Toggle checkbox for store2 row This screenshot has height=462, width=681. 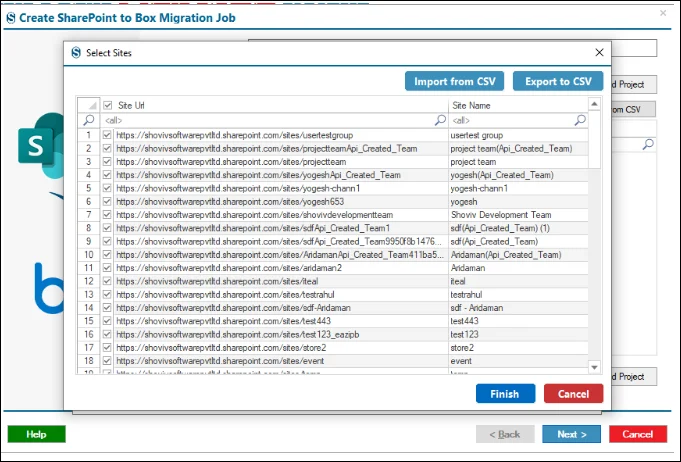click(107, 347)
